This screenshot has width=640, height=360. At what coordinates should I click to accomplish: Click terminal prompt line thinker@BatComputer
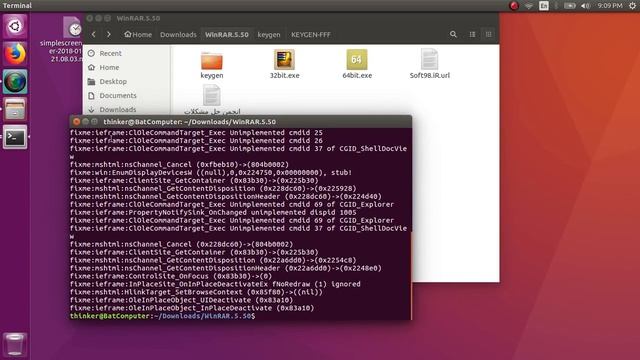pyautogui.click(x=162, y=316)
